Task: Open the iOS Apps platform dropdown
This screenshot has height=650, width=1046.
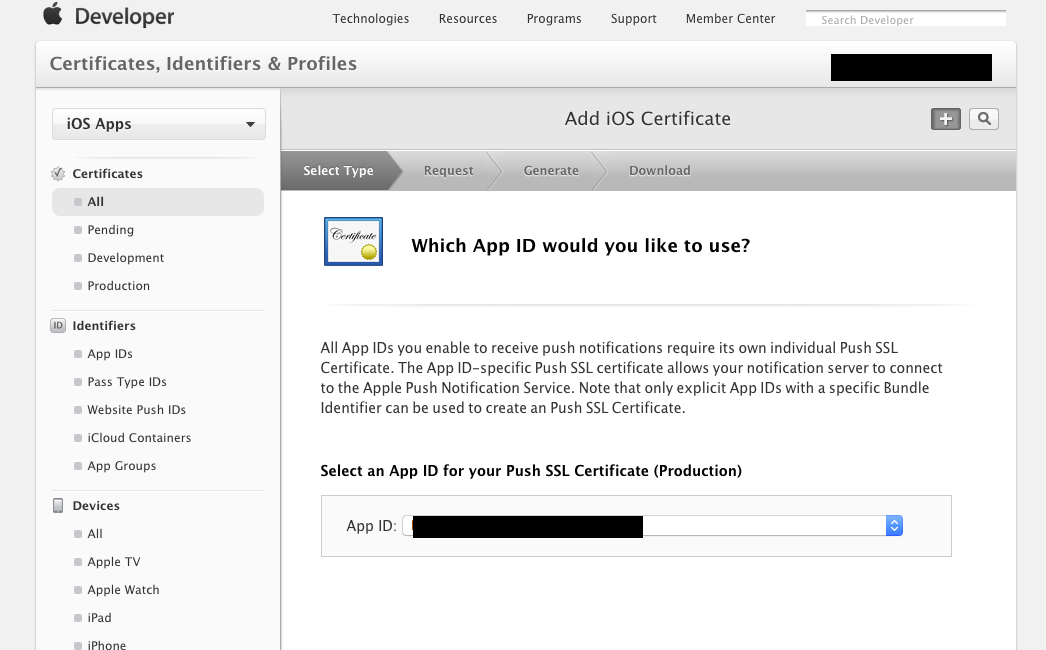Action: 159,124
